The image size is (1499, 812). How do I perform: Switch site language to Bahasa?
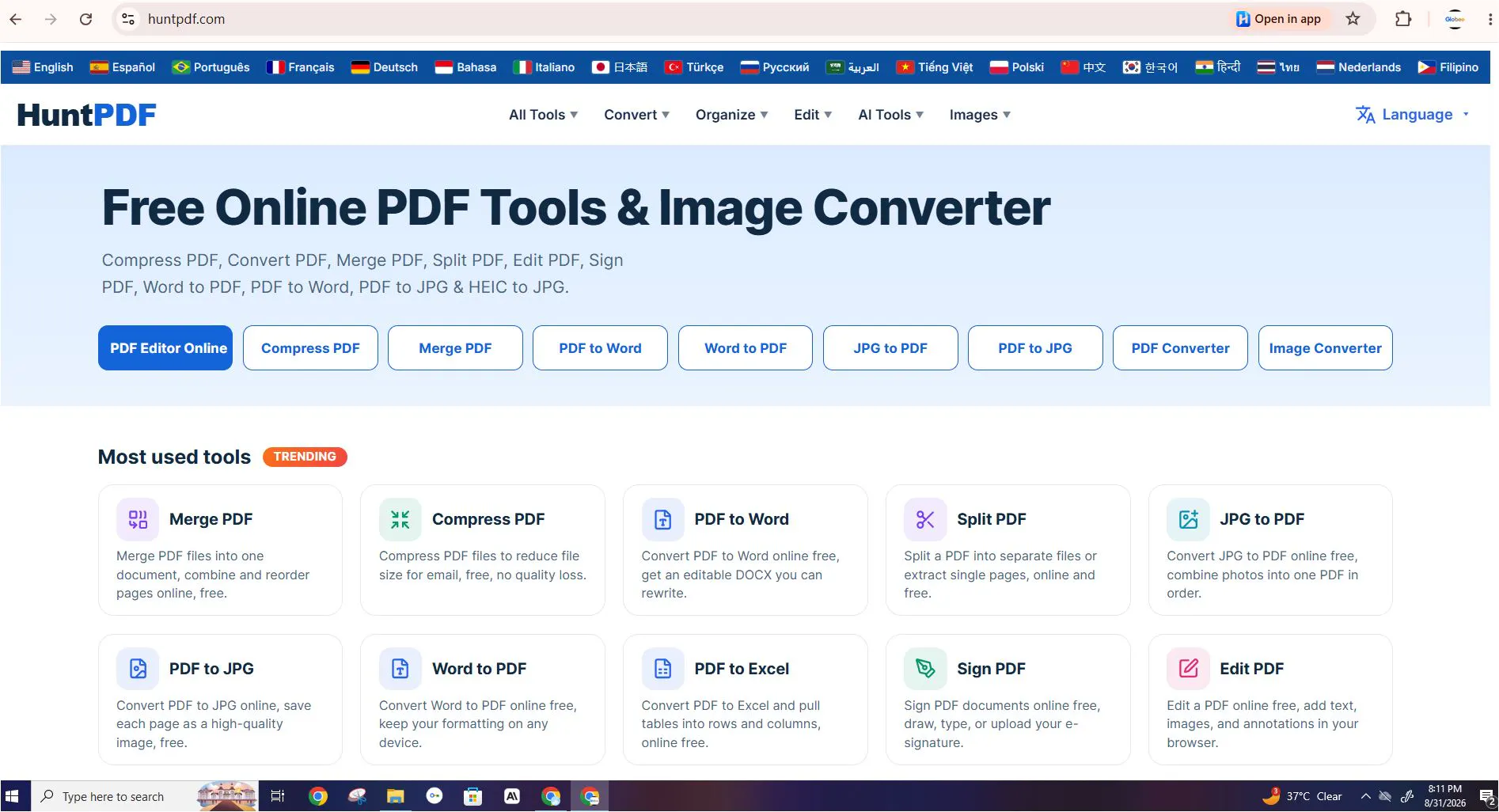[465, 67]
